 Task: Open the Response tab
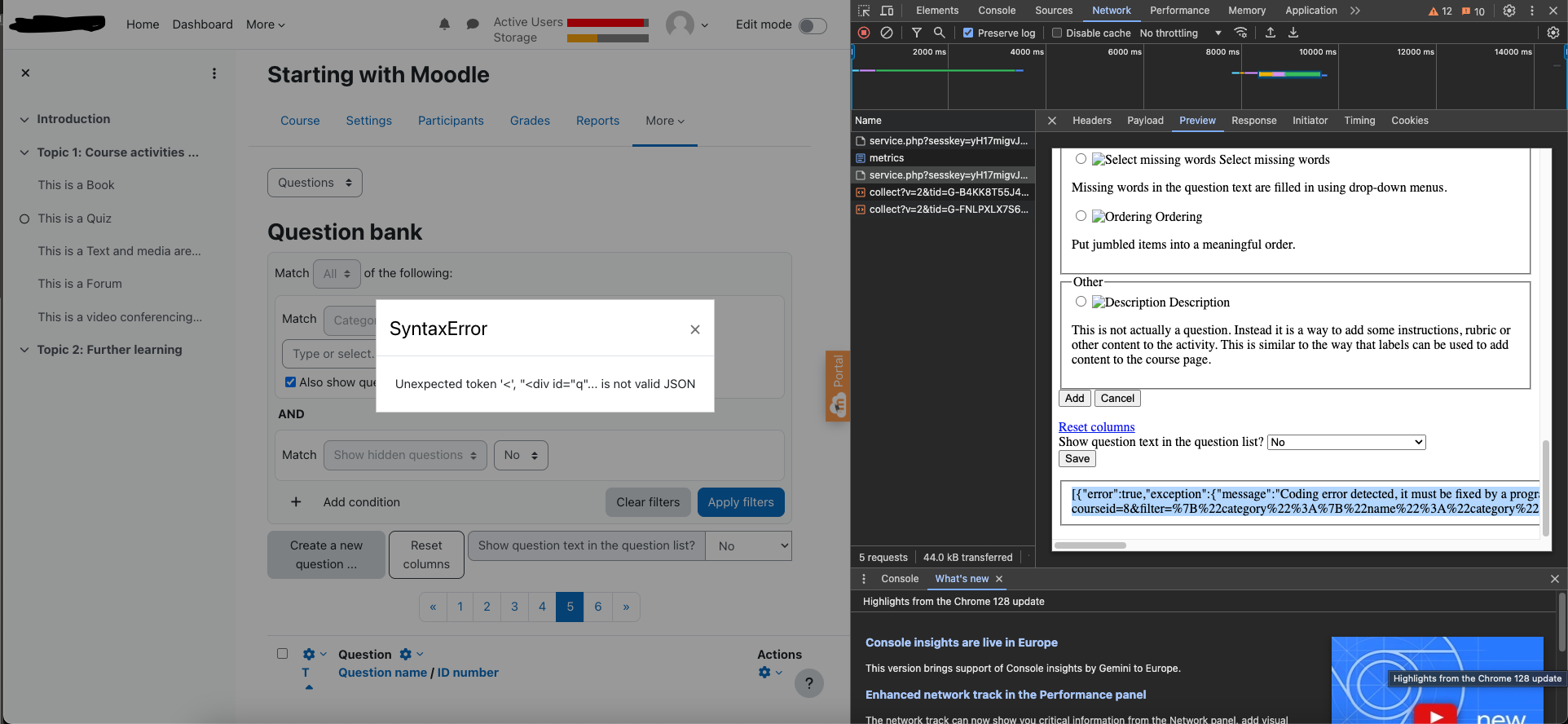(x=1254, y=121)
